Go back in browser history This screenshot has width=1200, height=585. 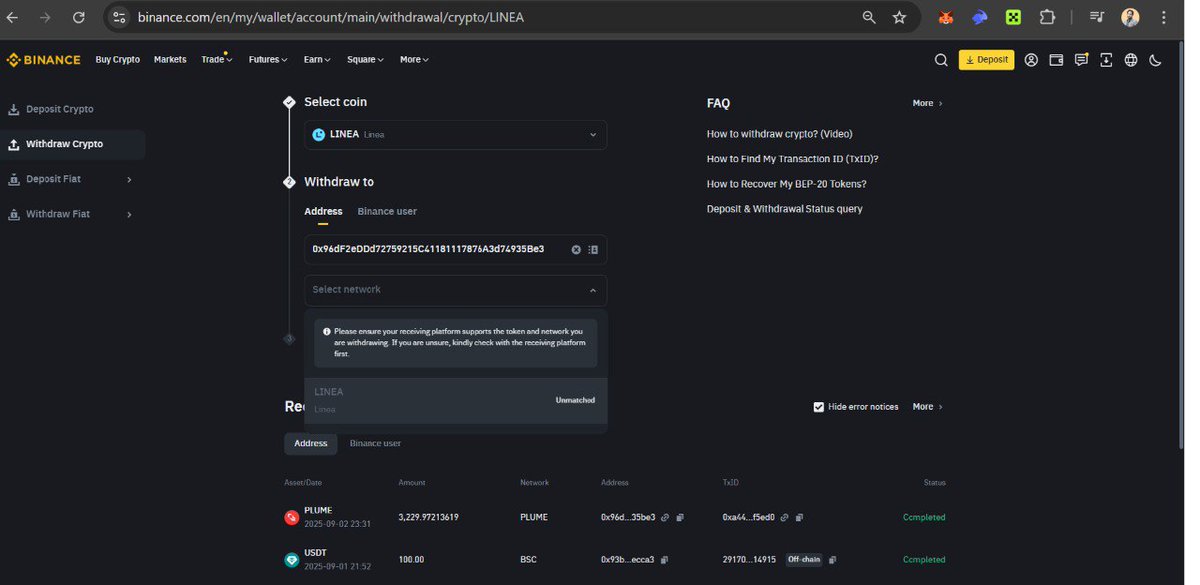click(x=13, y=17)
